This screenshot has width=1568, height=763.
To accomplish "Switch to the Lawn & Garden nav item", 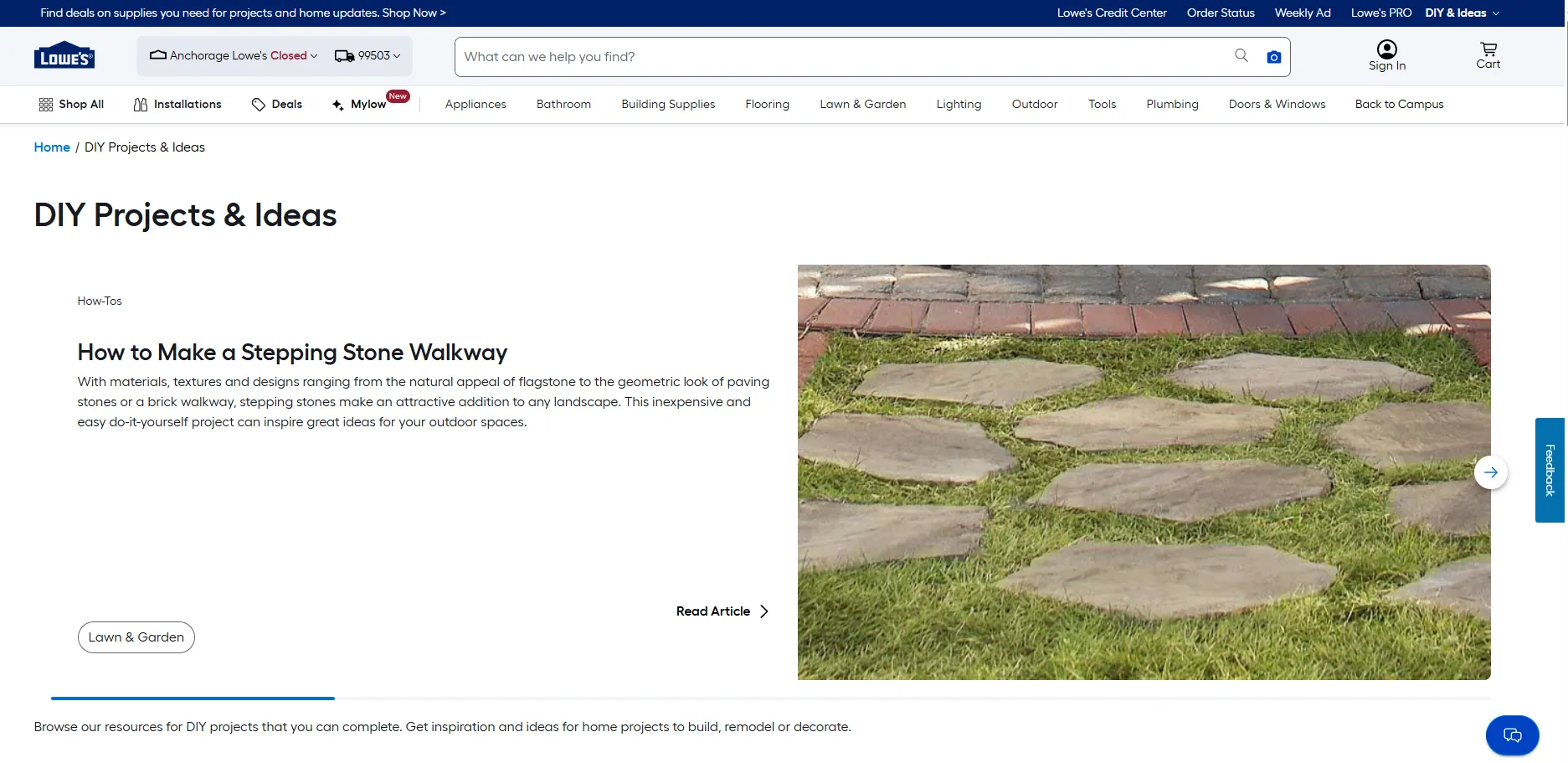I will click(x=862, y=104).
